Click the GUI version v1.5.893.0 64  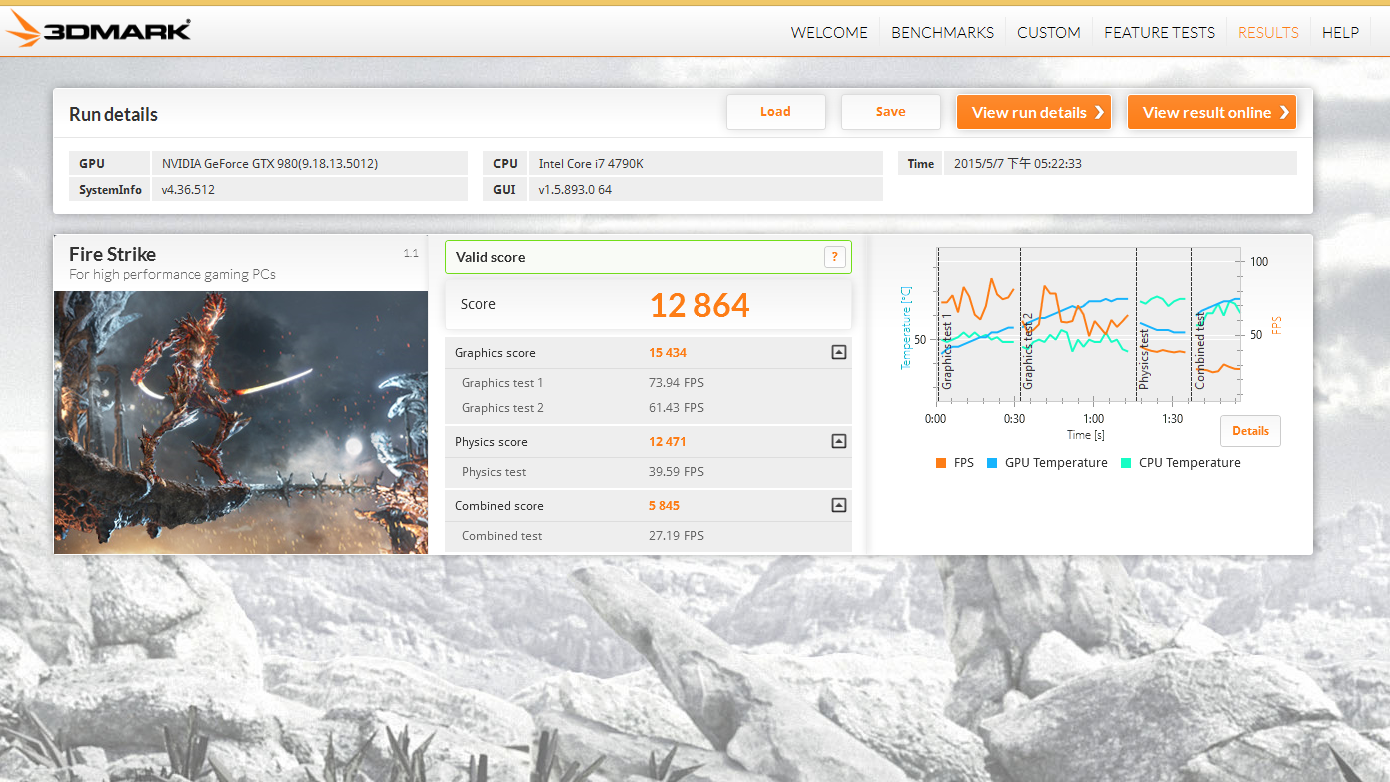click(x=575, y=189)
